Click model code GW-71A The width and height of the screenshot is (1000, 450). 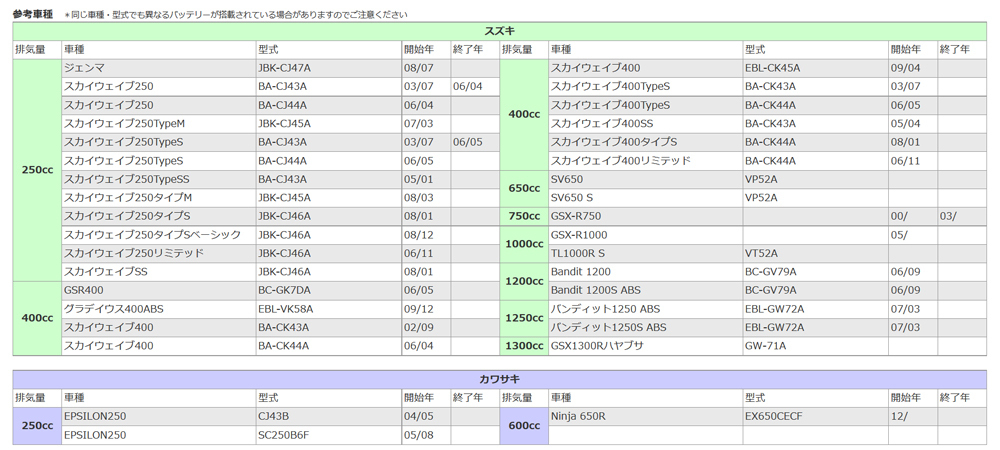click(765, 347)
